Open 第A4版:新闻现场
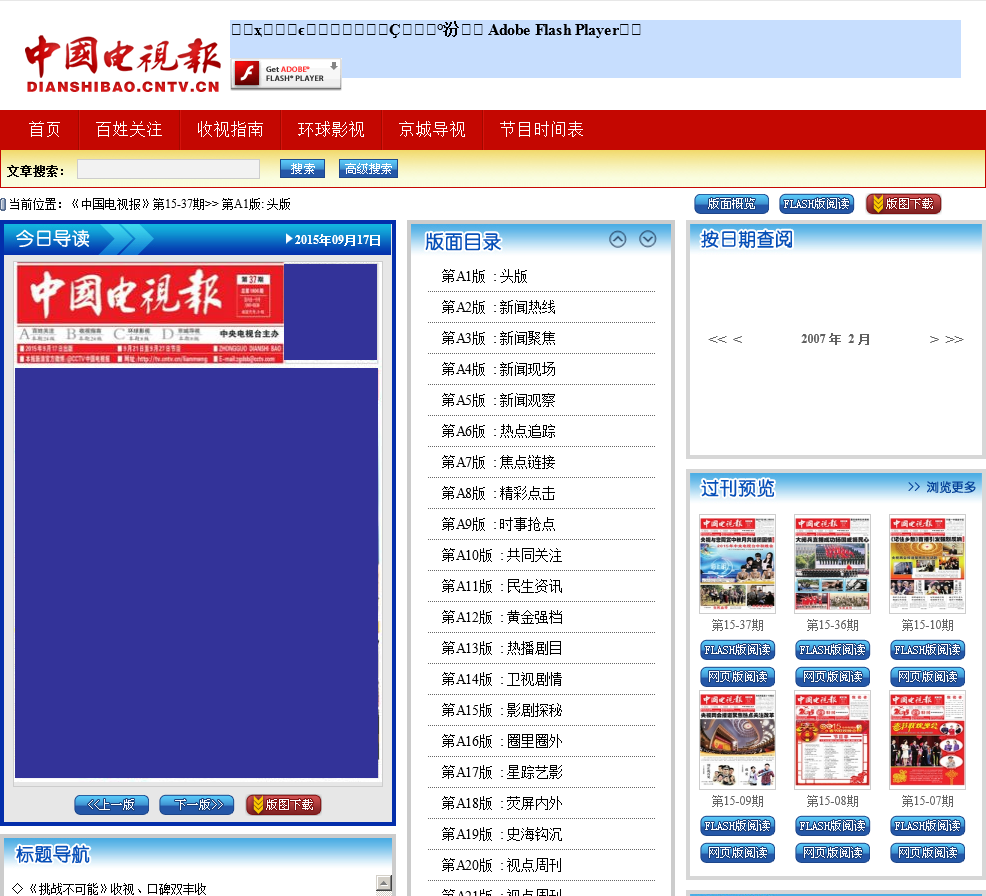The height and width of the screenshot is (896, 986). click(x=498, y=369)
